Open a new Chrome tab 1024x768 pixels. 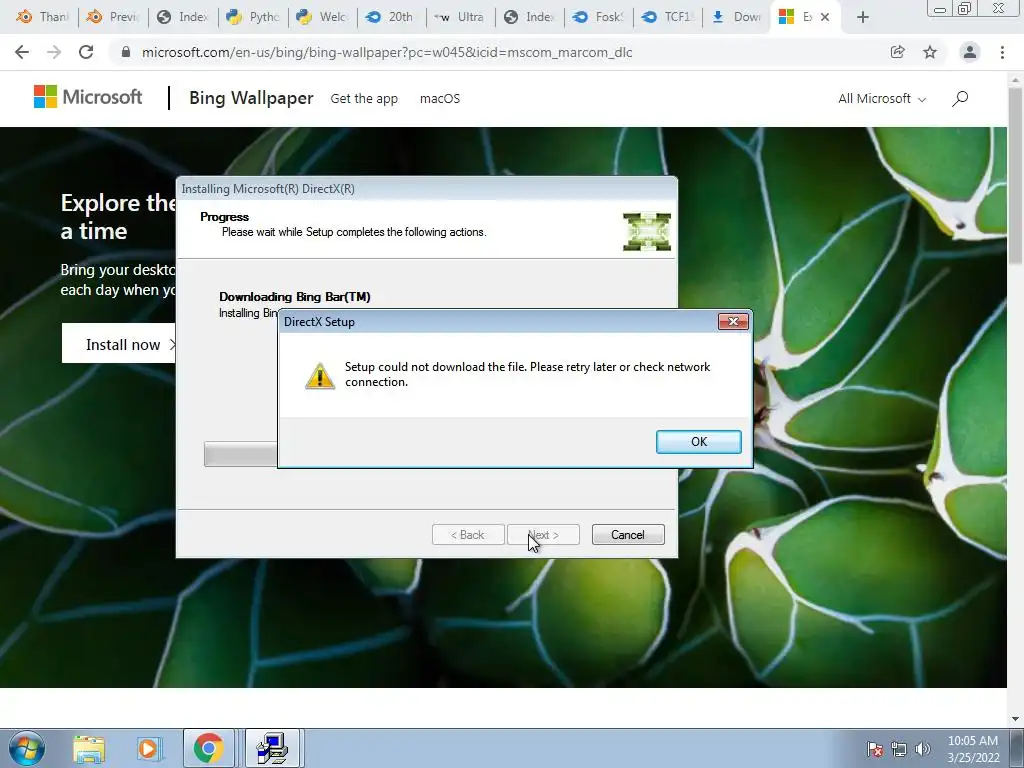(x=863, y=17)
